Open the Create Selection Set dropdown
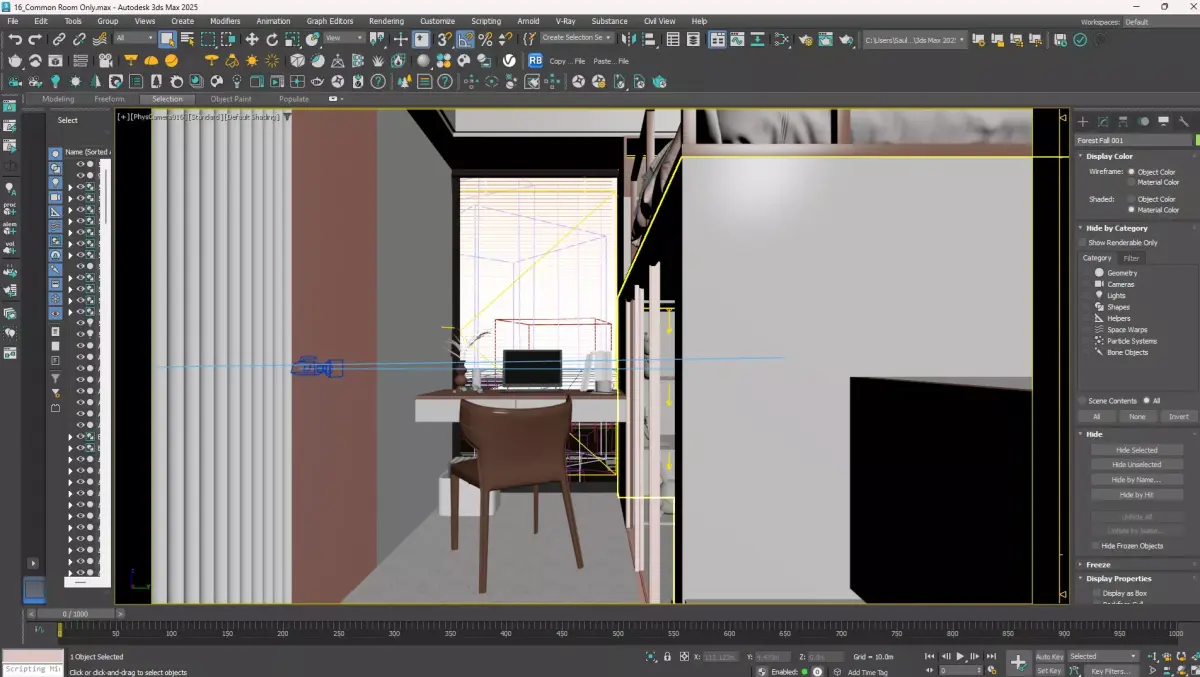 [x=577, y=38]
